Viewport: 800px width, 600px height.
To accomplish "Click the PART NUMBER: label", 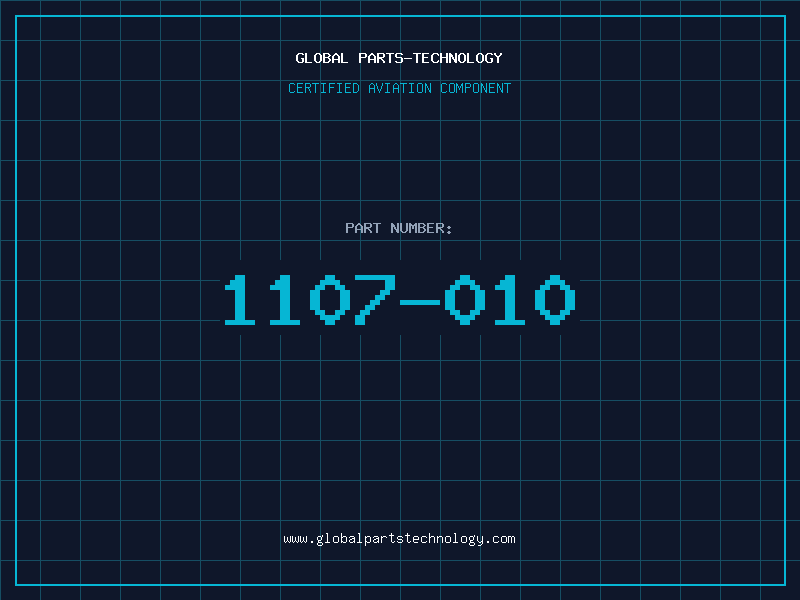I will [x=399, y=228].
